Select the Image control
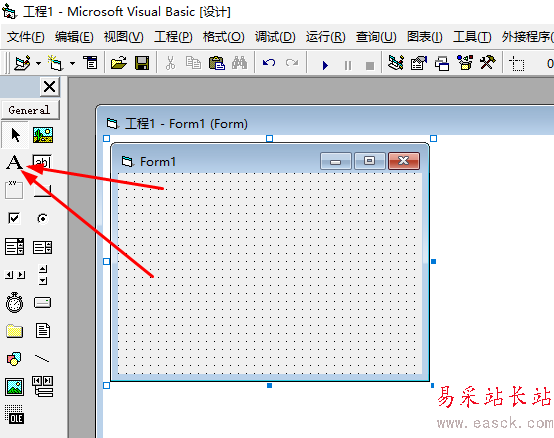 14,387
